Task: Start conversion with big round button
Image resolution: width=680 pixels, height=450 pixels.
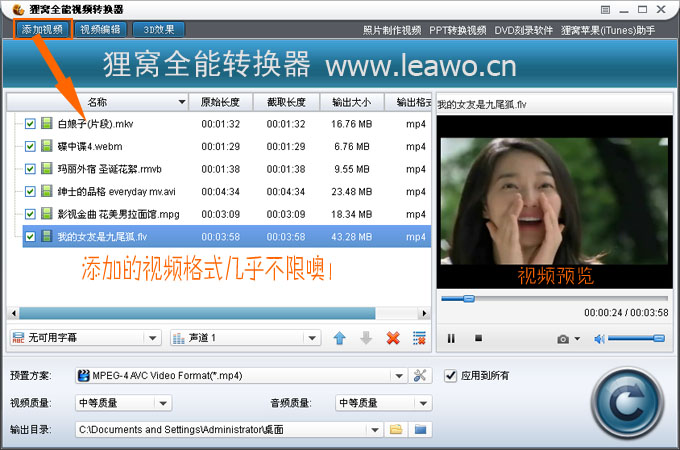Action: [x=627, y=404]
